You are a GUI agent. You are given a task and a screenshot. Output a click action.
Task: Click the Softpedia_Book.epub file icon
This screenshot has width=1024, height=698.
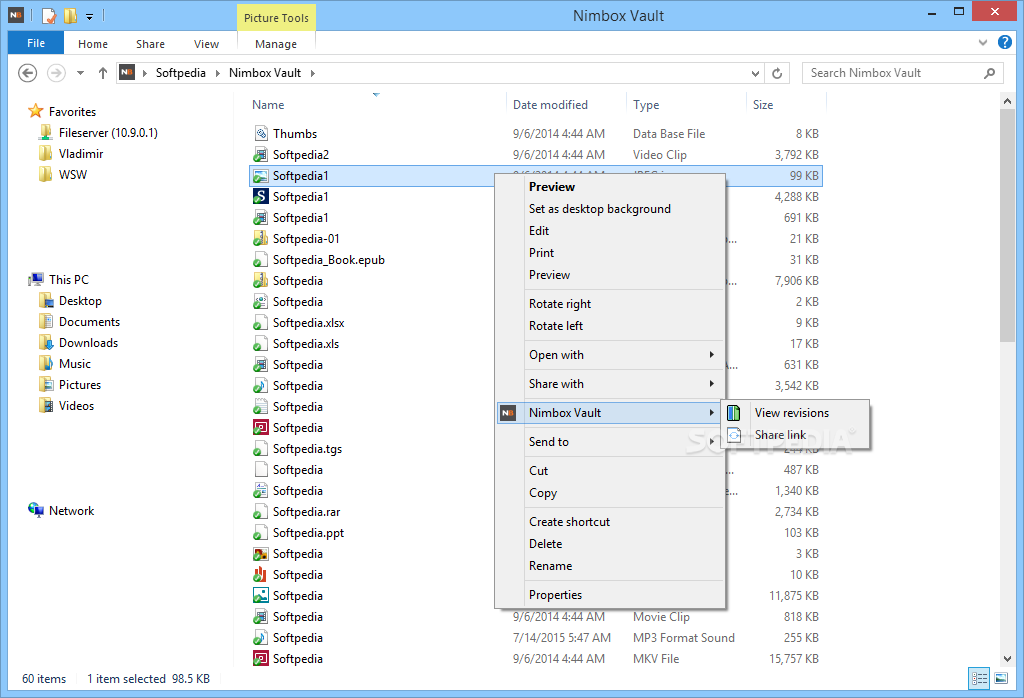coord(261,260)
